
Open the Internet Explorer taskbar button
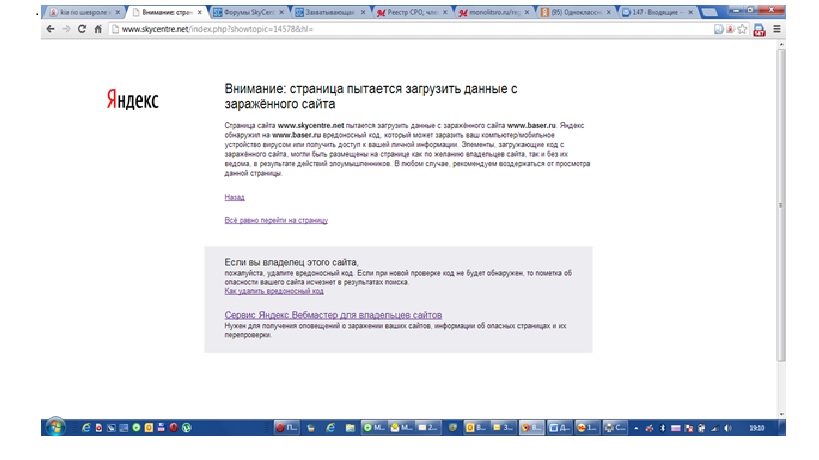click(x=330, y=428)
